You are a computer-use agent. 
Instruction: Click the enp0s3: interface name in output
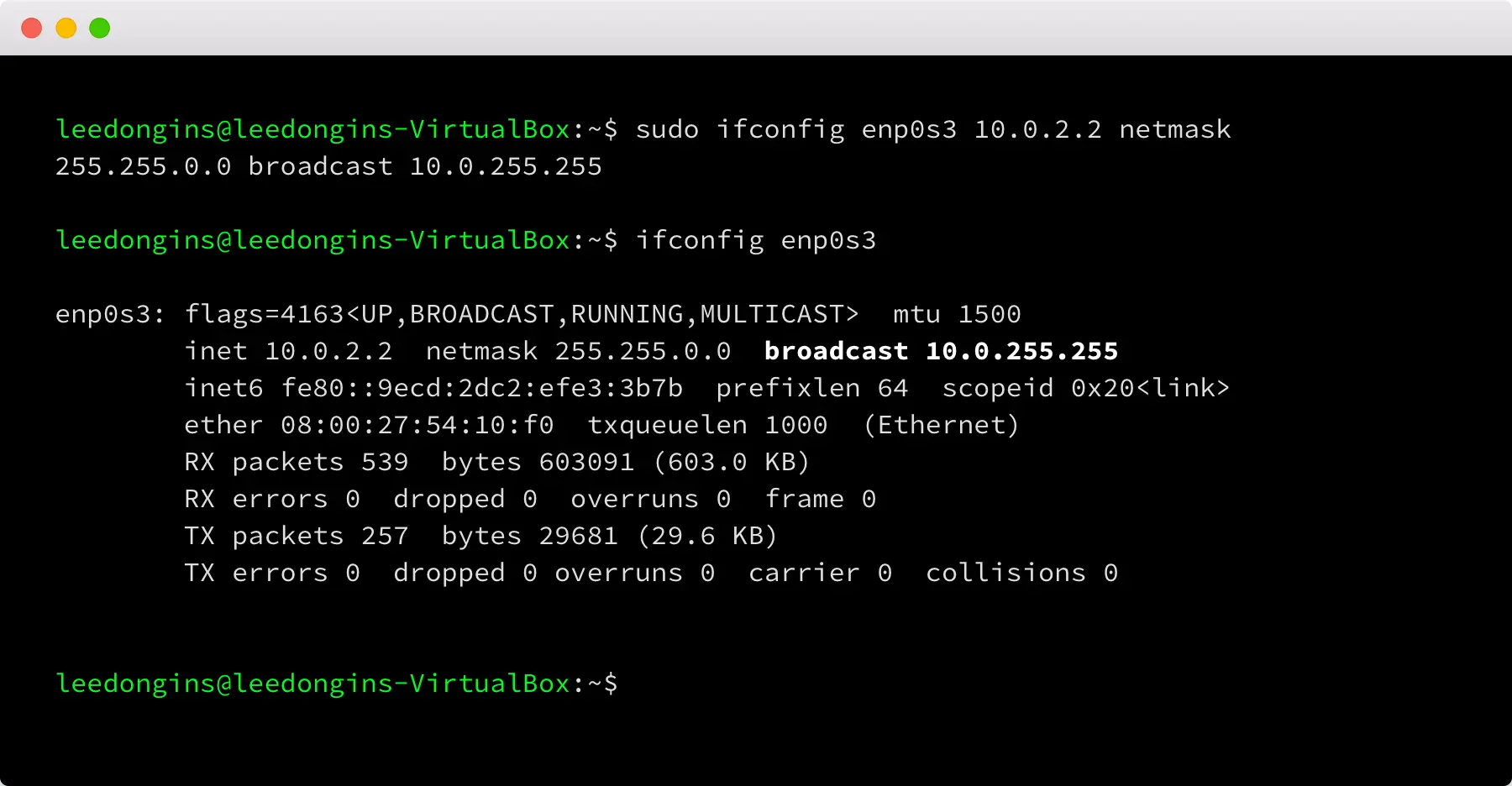(109, 314)
